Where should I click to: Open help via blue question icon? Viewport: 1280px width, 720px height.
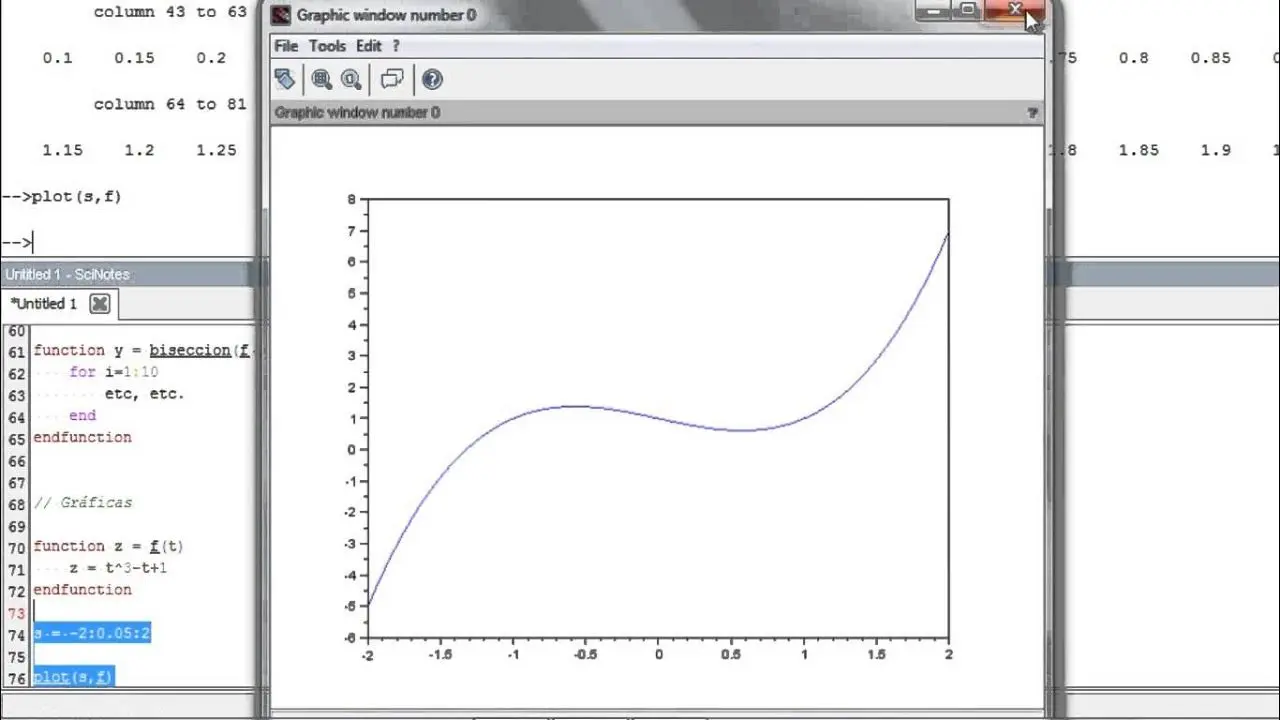click(x=432, y=80)
